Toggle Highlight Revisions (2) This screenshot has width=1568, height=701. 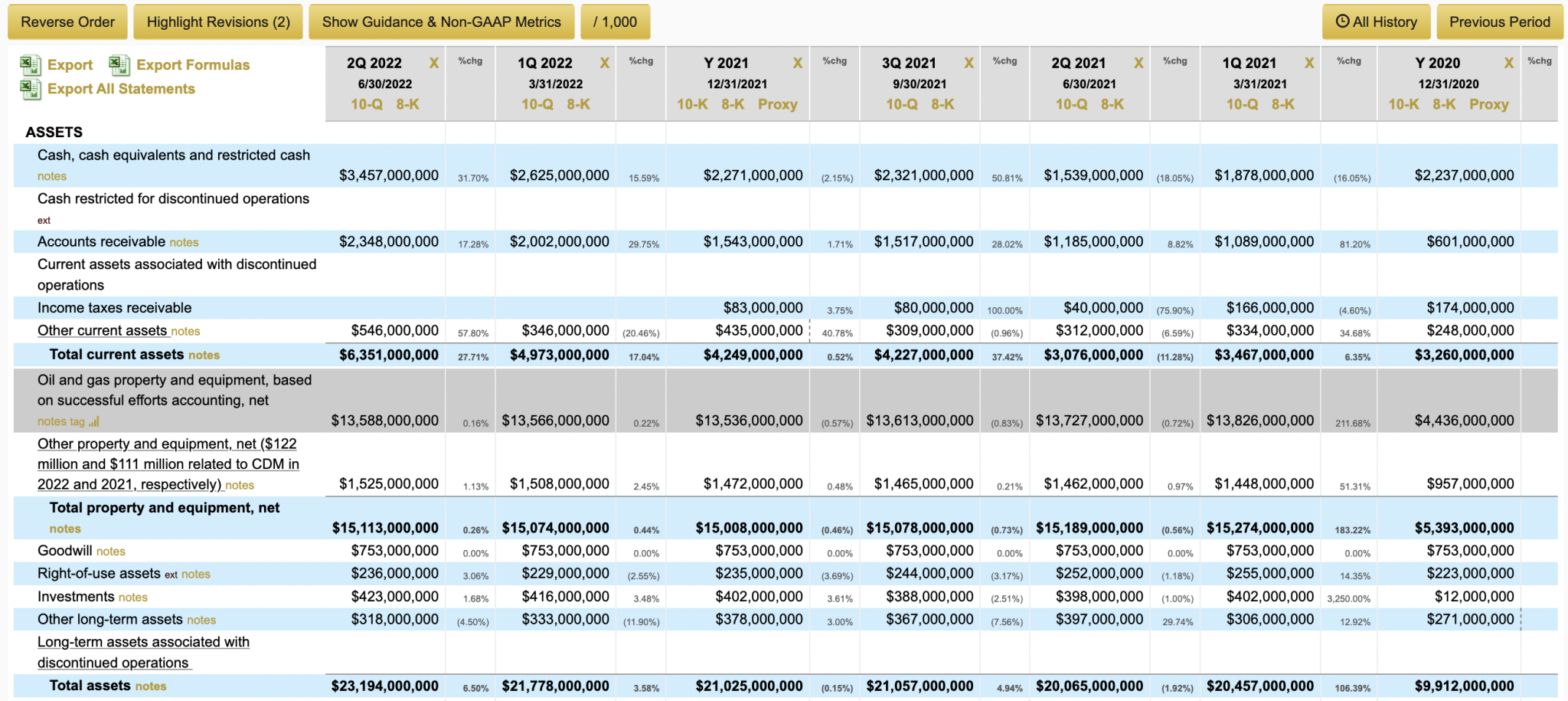(x=218, y=21)
